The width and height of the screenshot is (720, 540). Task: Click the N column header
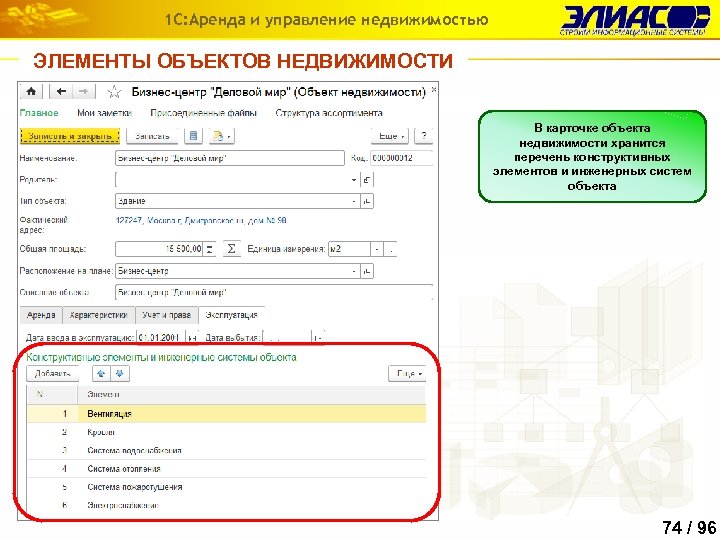pos(52,394)
